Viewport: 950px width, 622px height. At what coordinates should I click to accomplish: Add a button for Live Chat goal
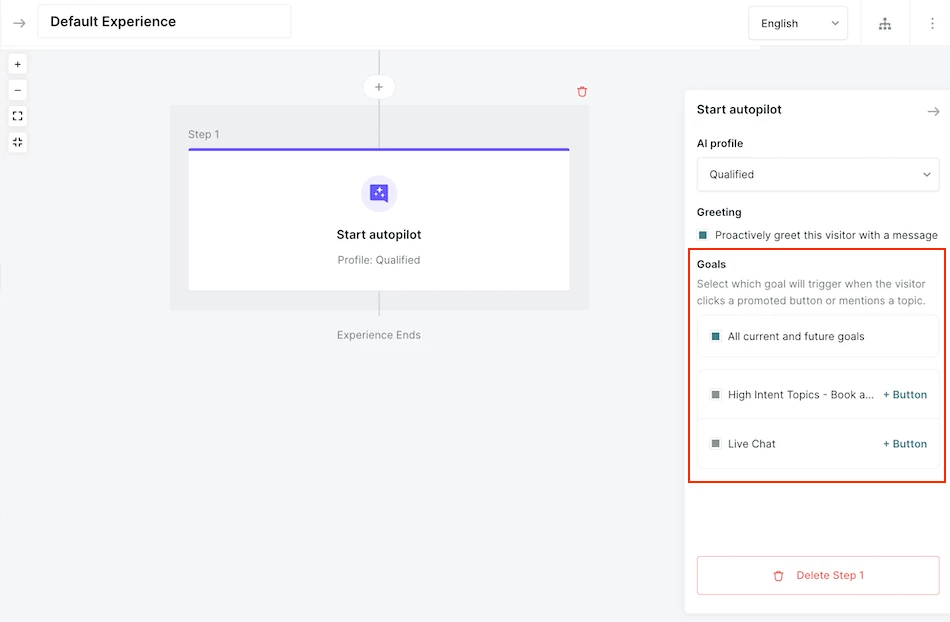pyautogui.click(x=905, y=443)
